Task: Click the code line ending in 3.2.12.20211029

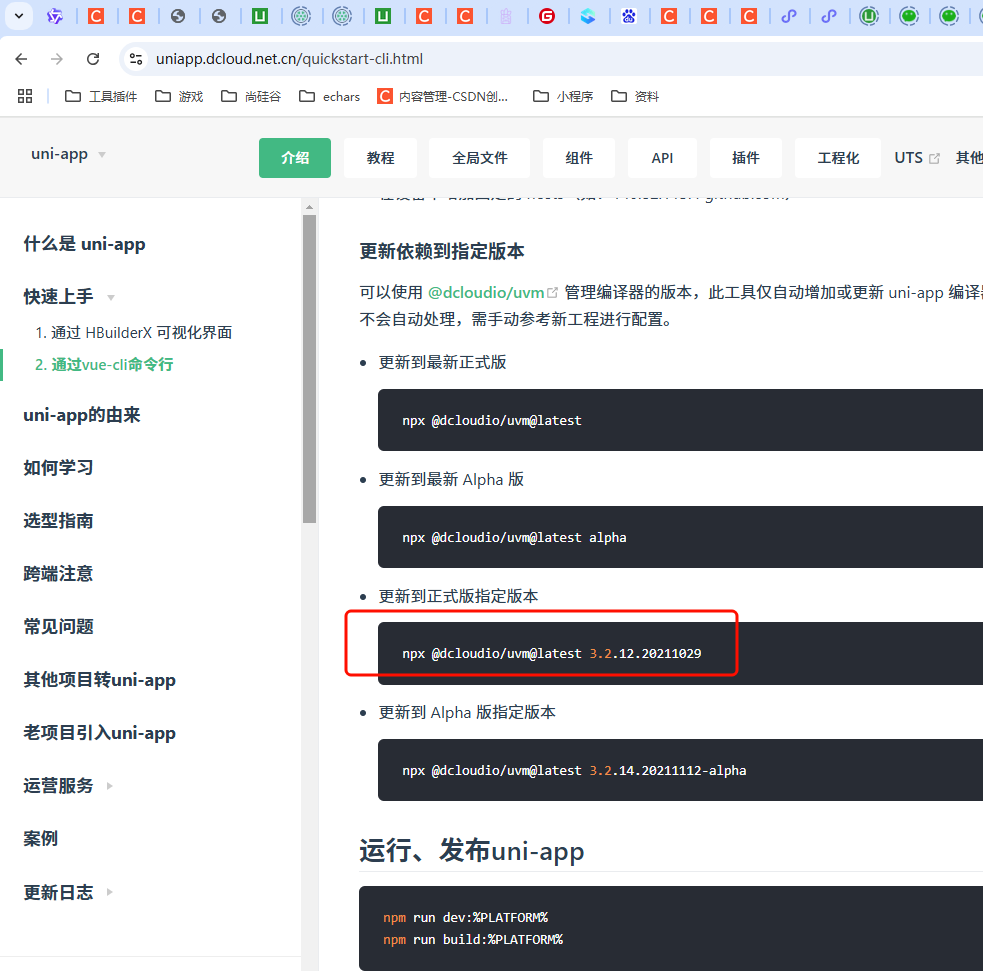Action: pyautogui.click(x=552, y=654)
